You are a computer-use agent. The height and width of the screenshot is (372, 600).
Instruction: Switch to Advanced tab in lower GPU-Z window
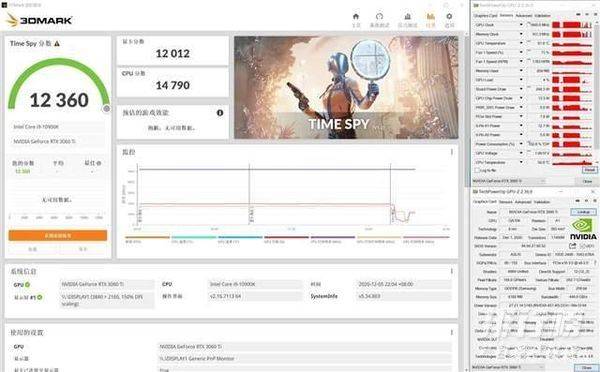[x=523, y=202]
